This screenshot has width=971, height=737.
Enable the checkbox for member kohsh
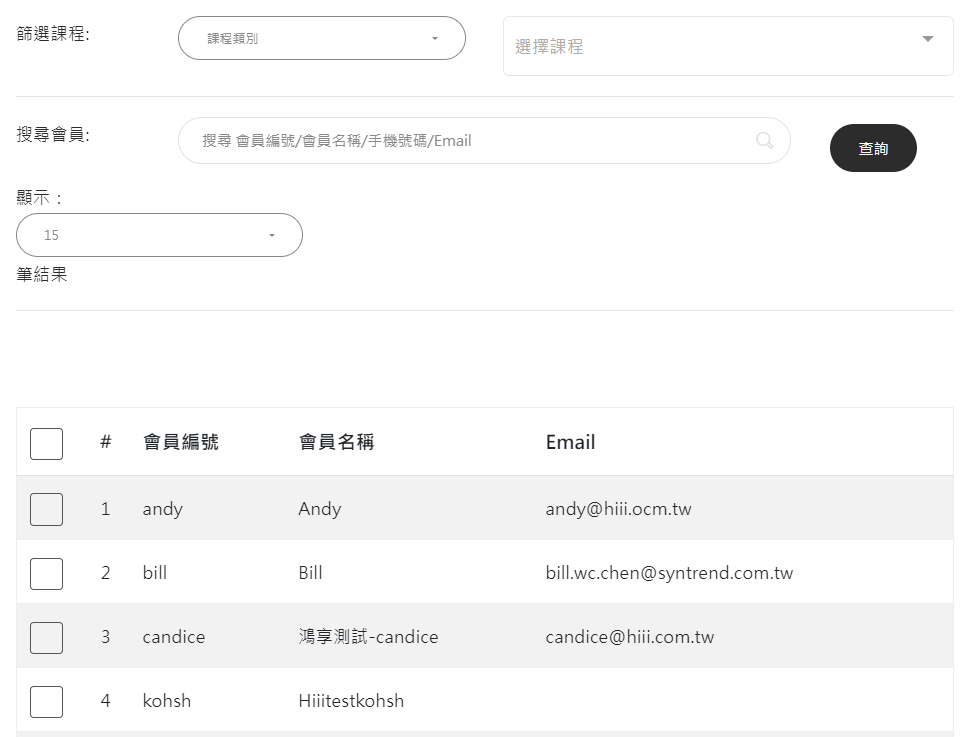46,701
